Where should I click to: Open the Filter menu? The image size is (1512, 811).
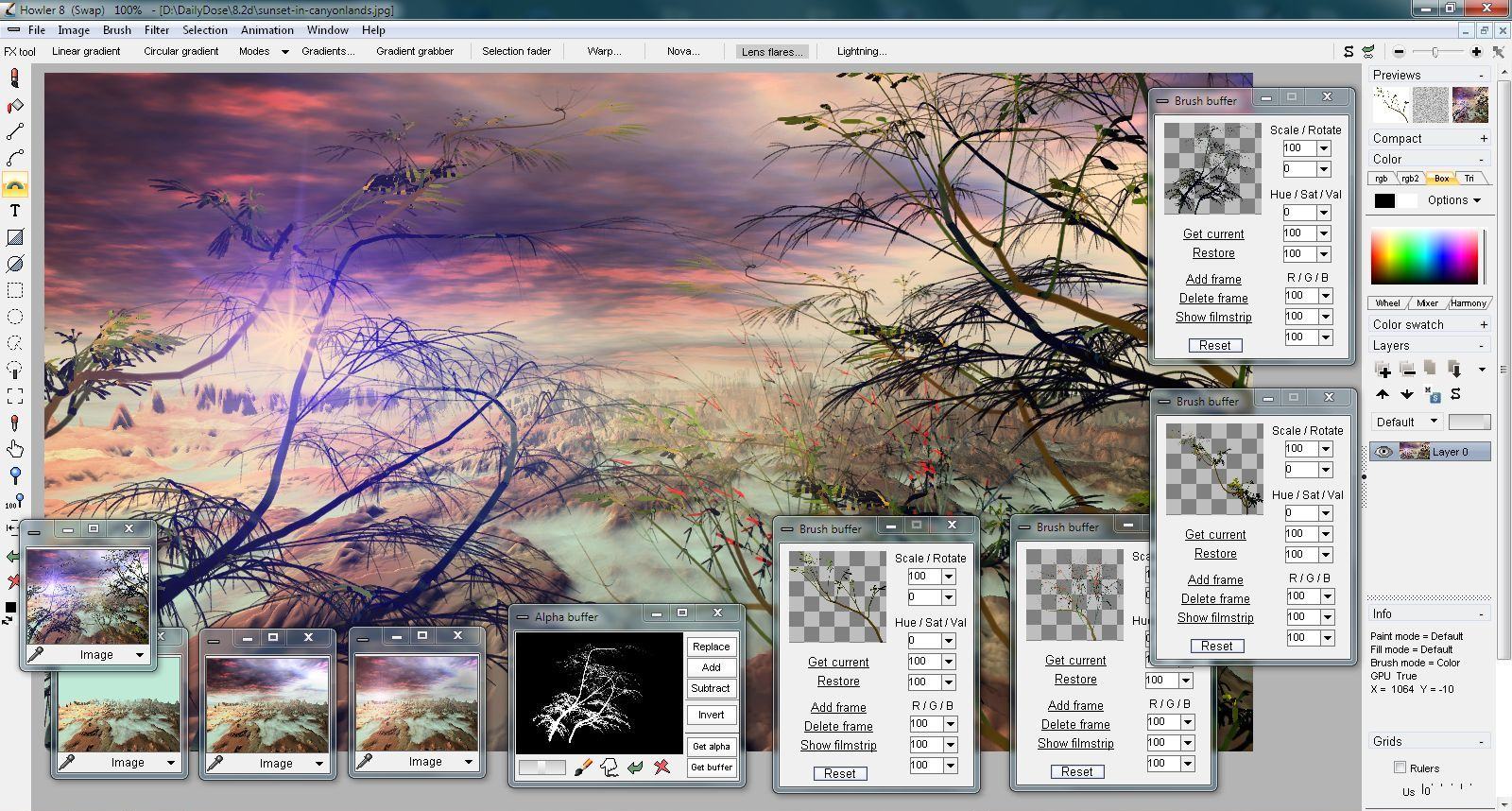(x=156, y=29)
